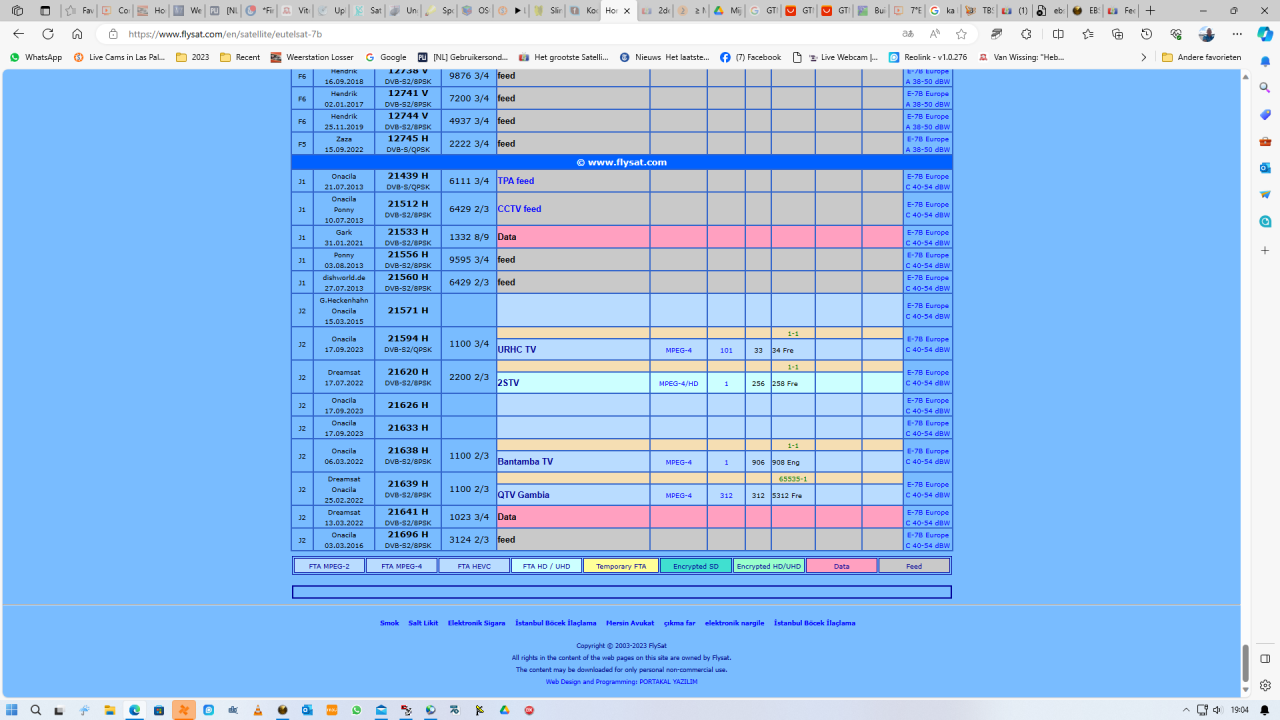Viewport: 1280px width, 720px height.
Task: Open Outlook in the Edge sidebar
Action: click(1265, 168)
